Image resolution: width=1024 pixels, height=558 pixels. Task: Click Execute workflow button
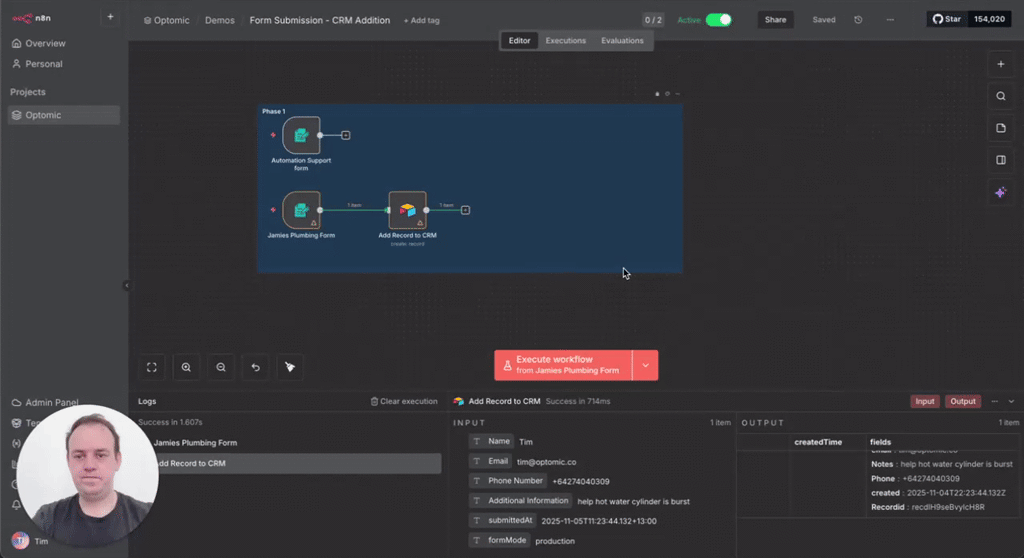tap(563, 365)
